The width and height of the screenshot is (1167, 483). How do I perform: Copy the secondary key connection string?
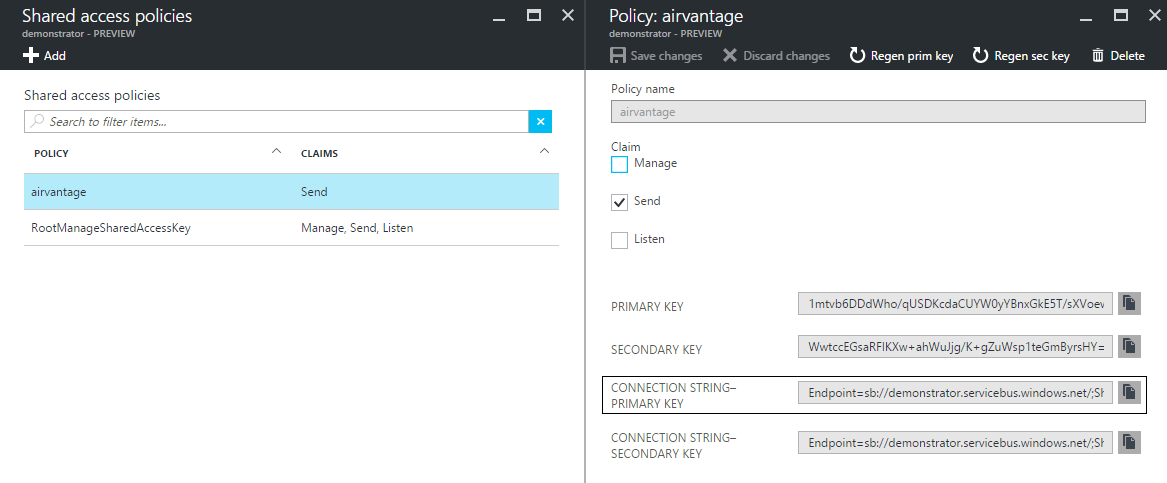point(1128,441)
